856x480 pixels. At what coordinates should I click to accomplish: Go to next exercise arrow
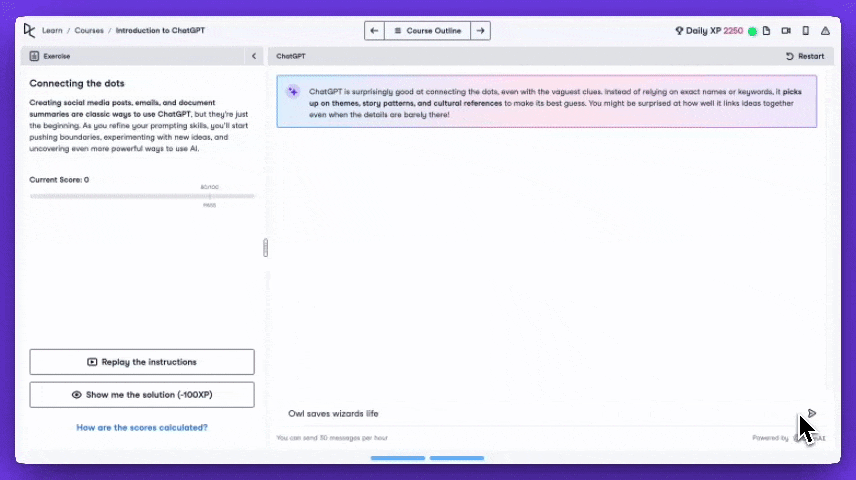click(480, 31)
